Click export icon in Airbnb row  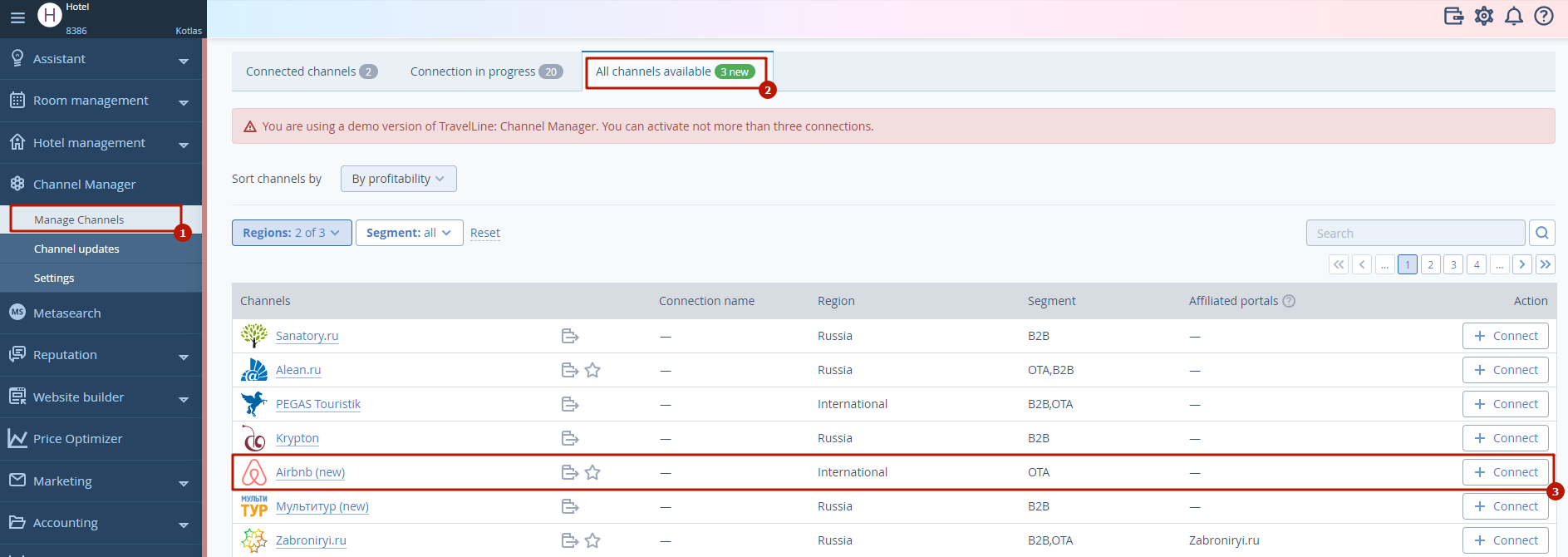click(570, 472)
